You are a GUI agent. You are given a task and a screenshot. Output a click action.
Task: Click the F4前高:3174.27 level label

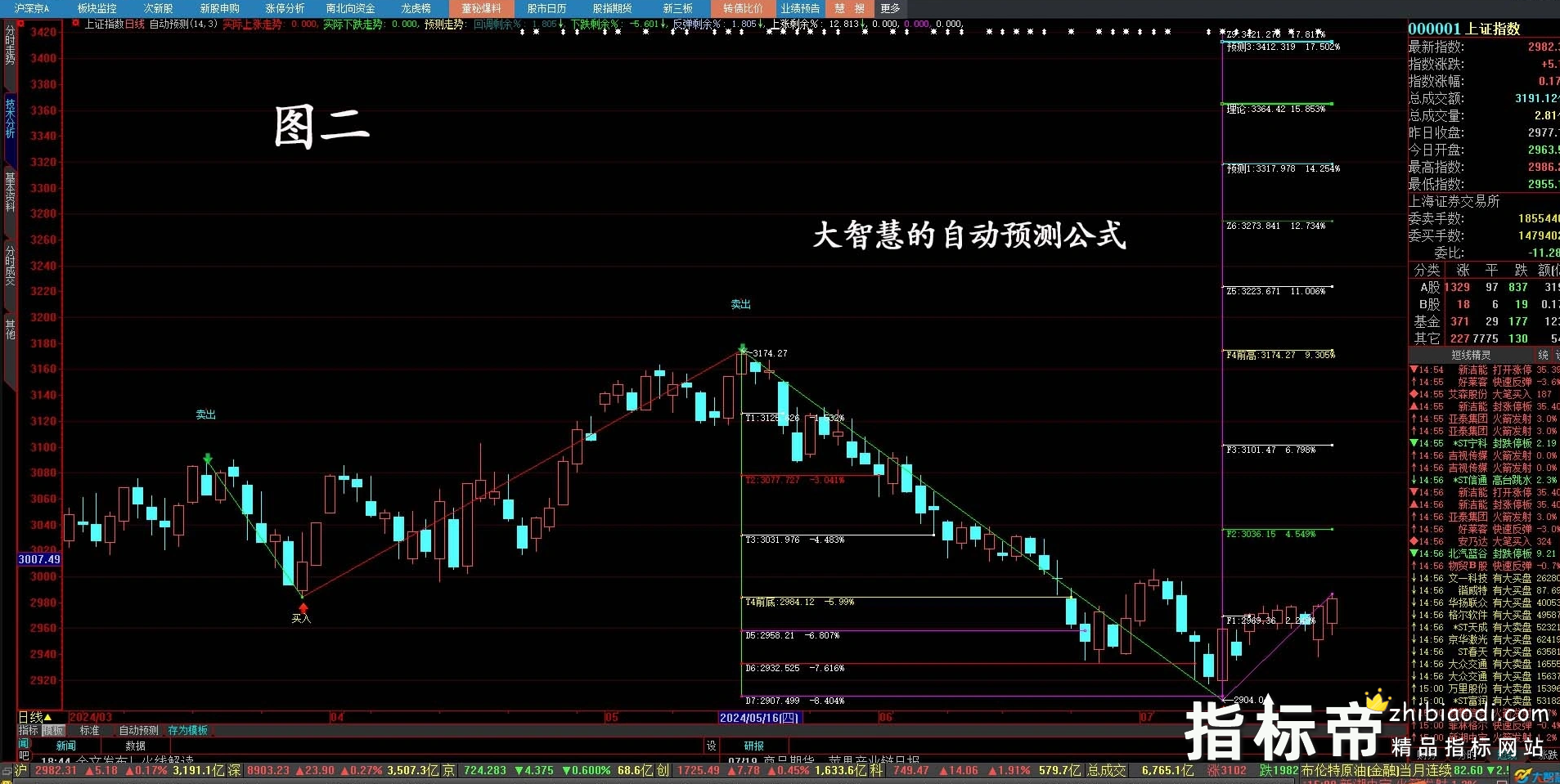pos(1280,355)
